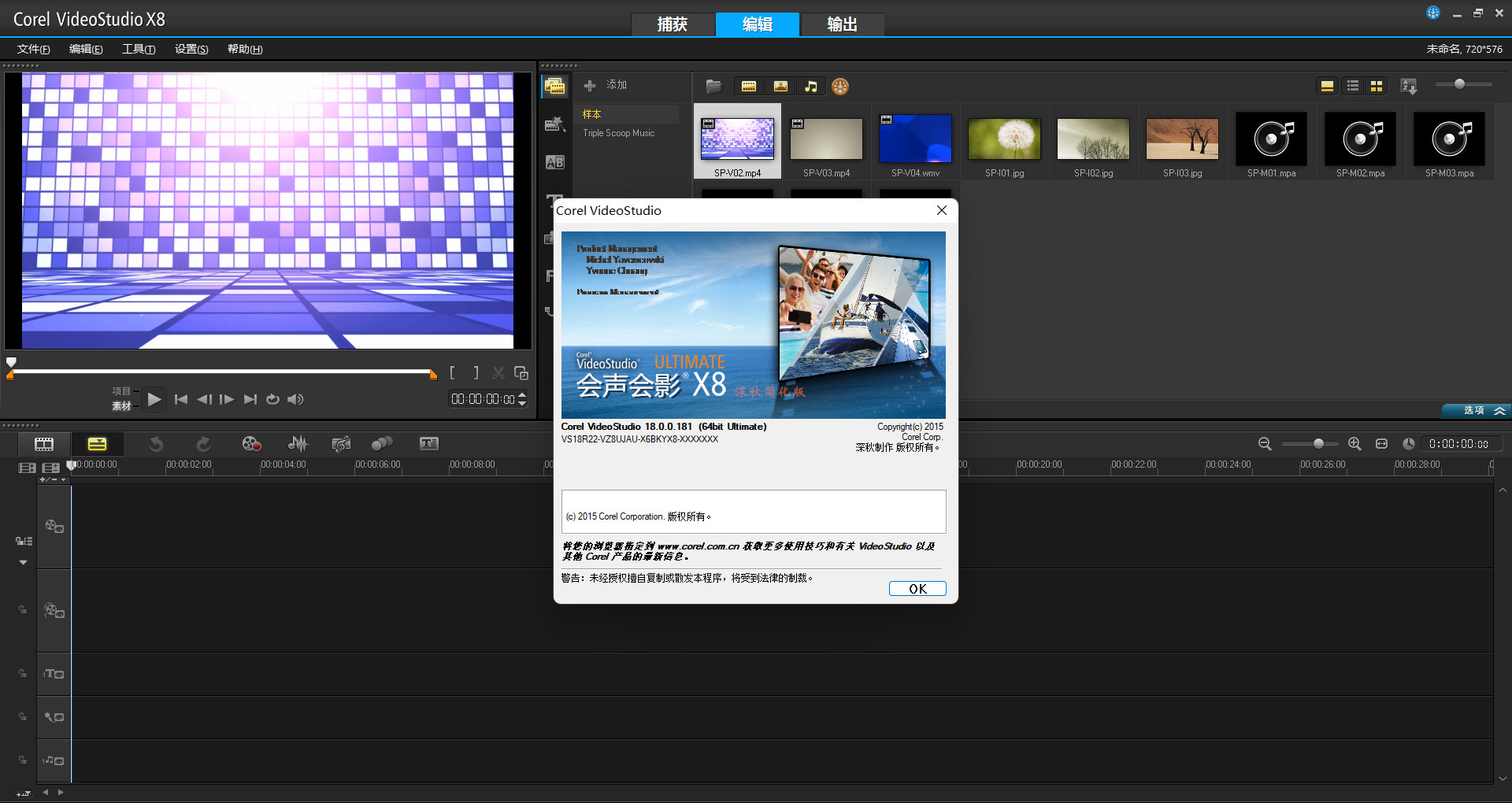Viewport: 1512px width, 803px height.
Task: Switch library to thumbnail view
Action: click(1377, 86)
